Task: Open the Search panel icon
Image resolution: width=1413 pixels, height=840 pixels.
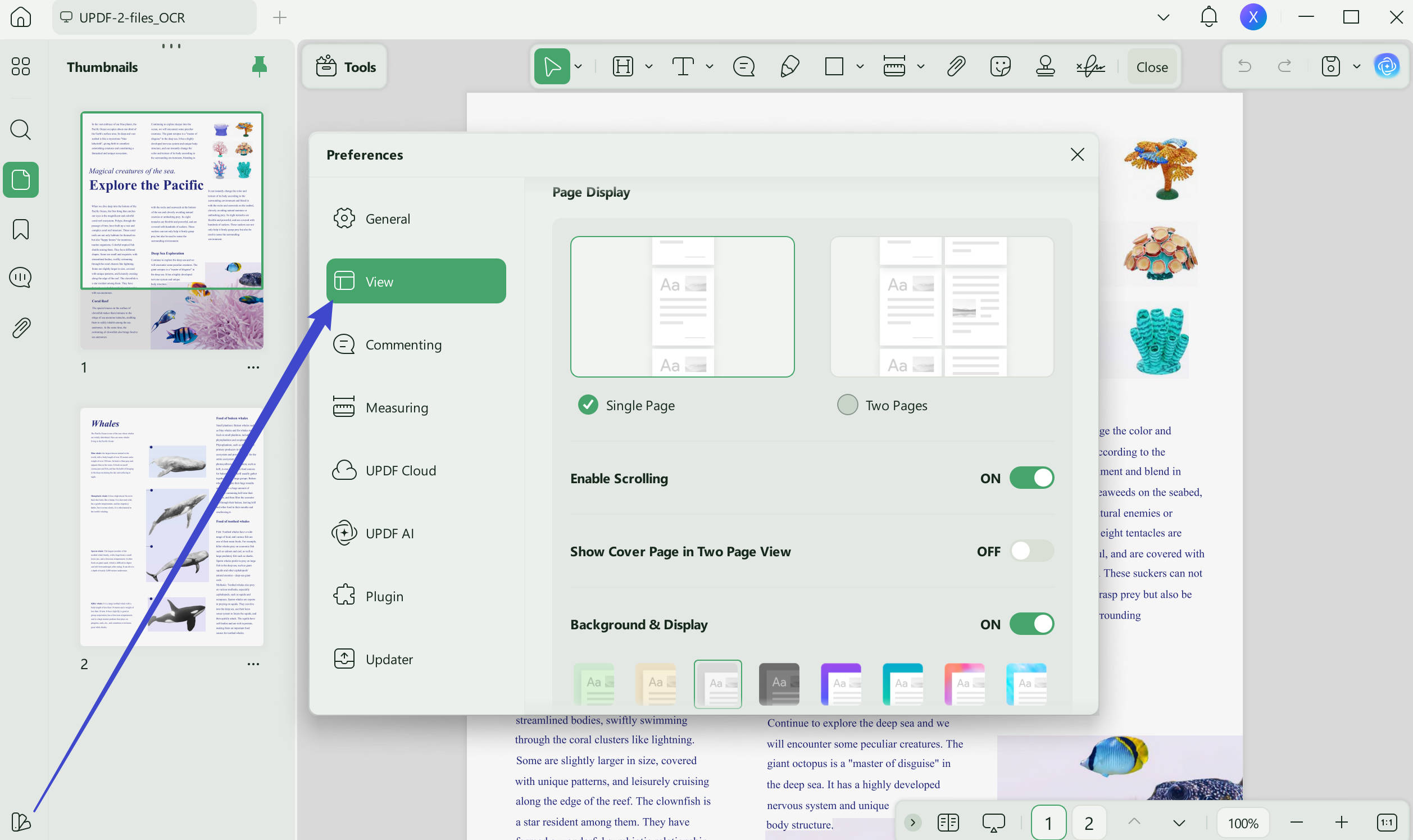Action: 21,130
